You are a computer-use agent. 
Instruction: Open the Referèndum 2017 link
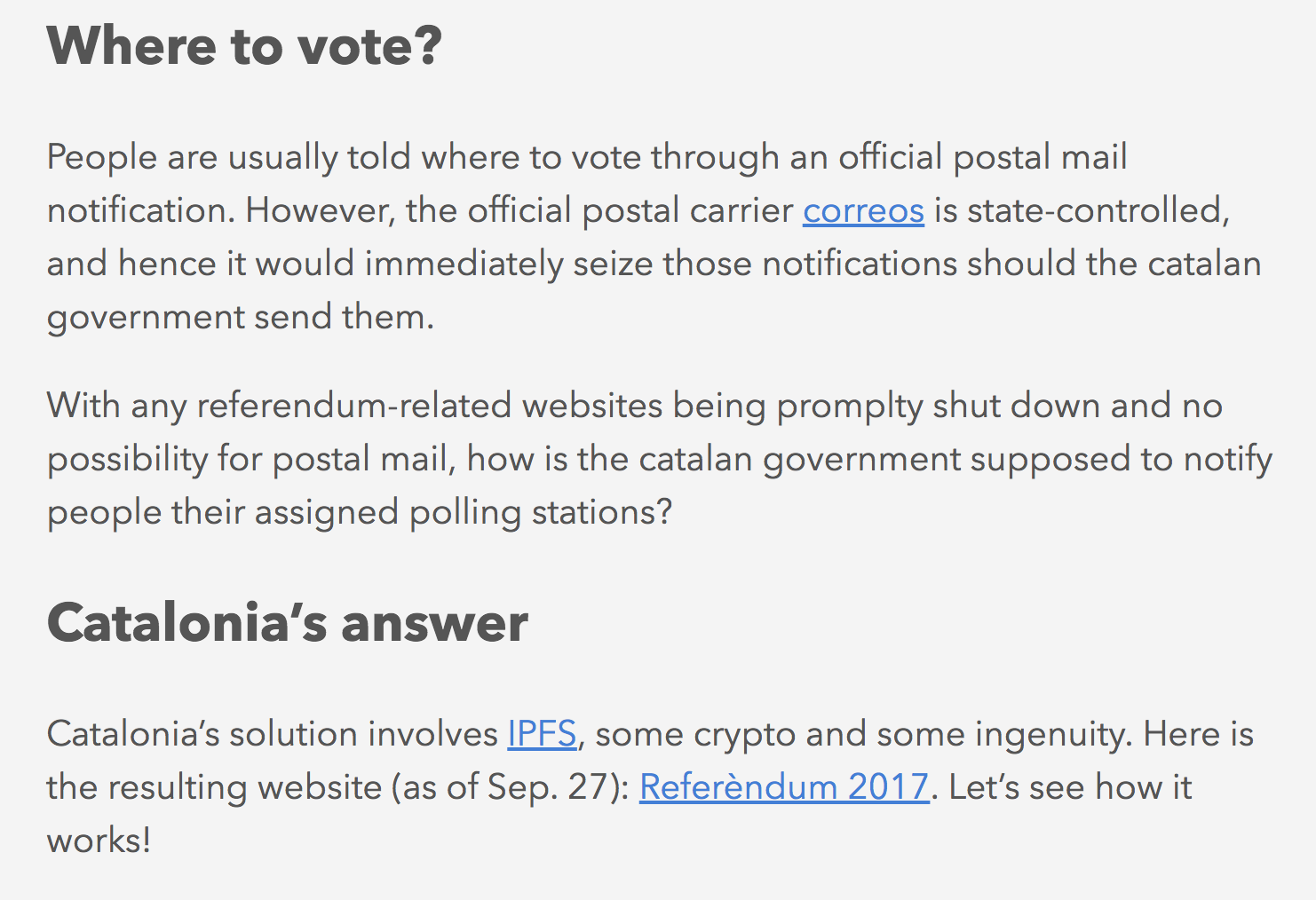[784, 788]
